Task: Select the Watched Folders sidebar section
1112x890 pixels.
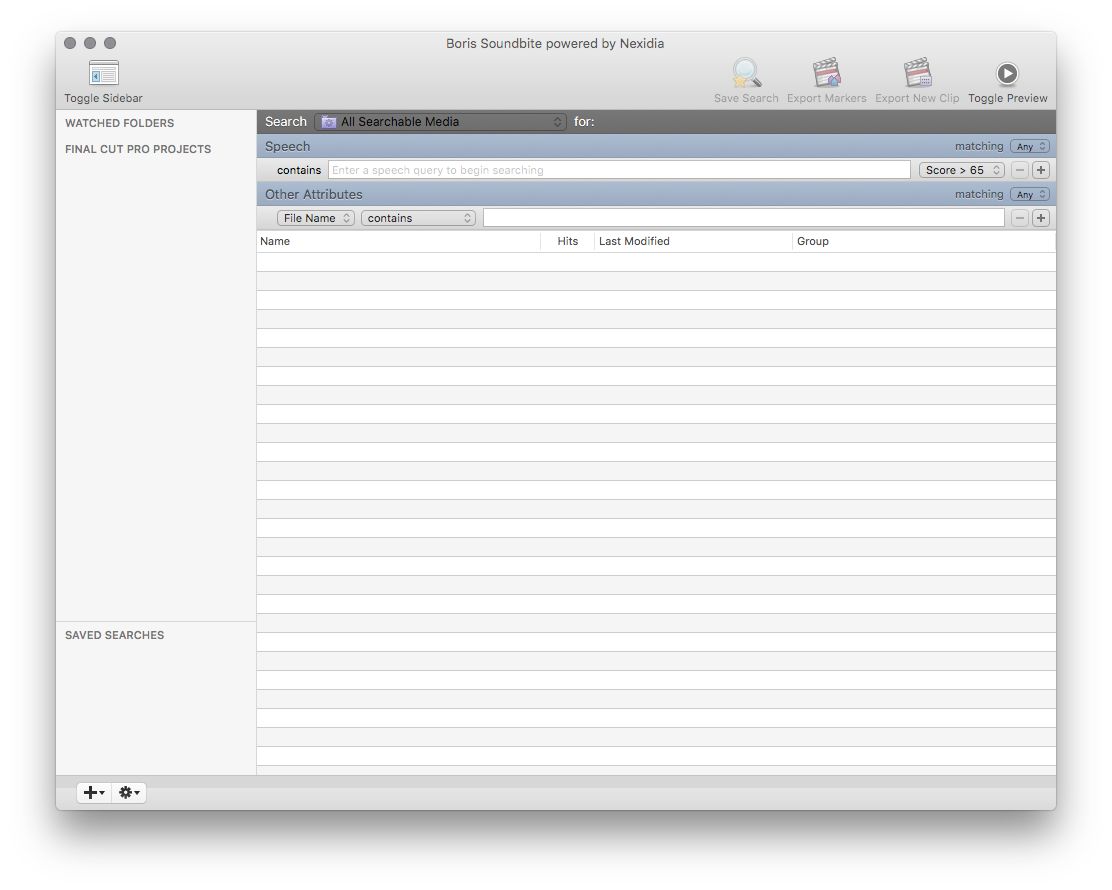Action: pyautogui.click(x=119, y=123)
